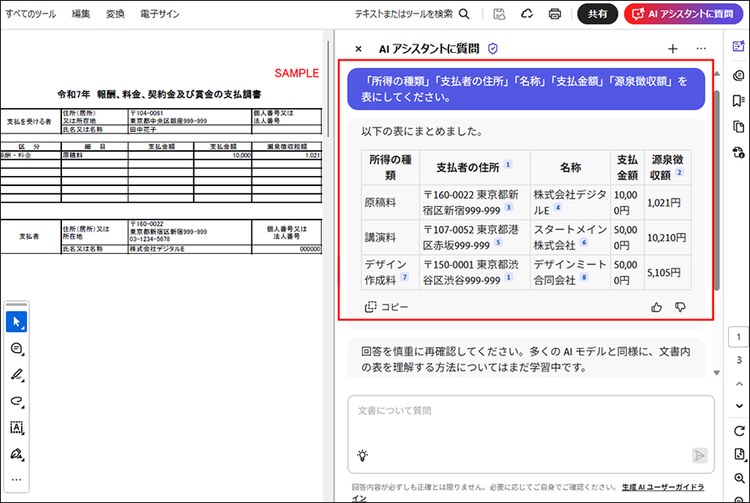The width and height of the screenshot is (750, 503).
Task: Select the freehand draw tool
Action: 16,401
